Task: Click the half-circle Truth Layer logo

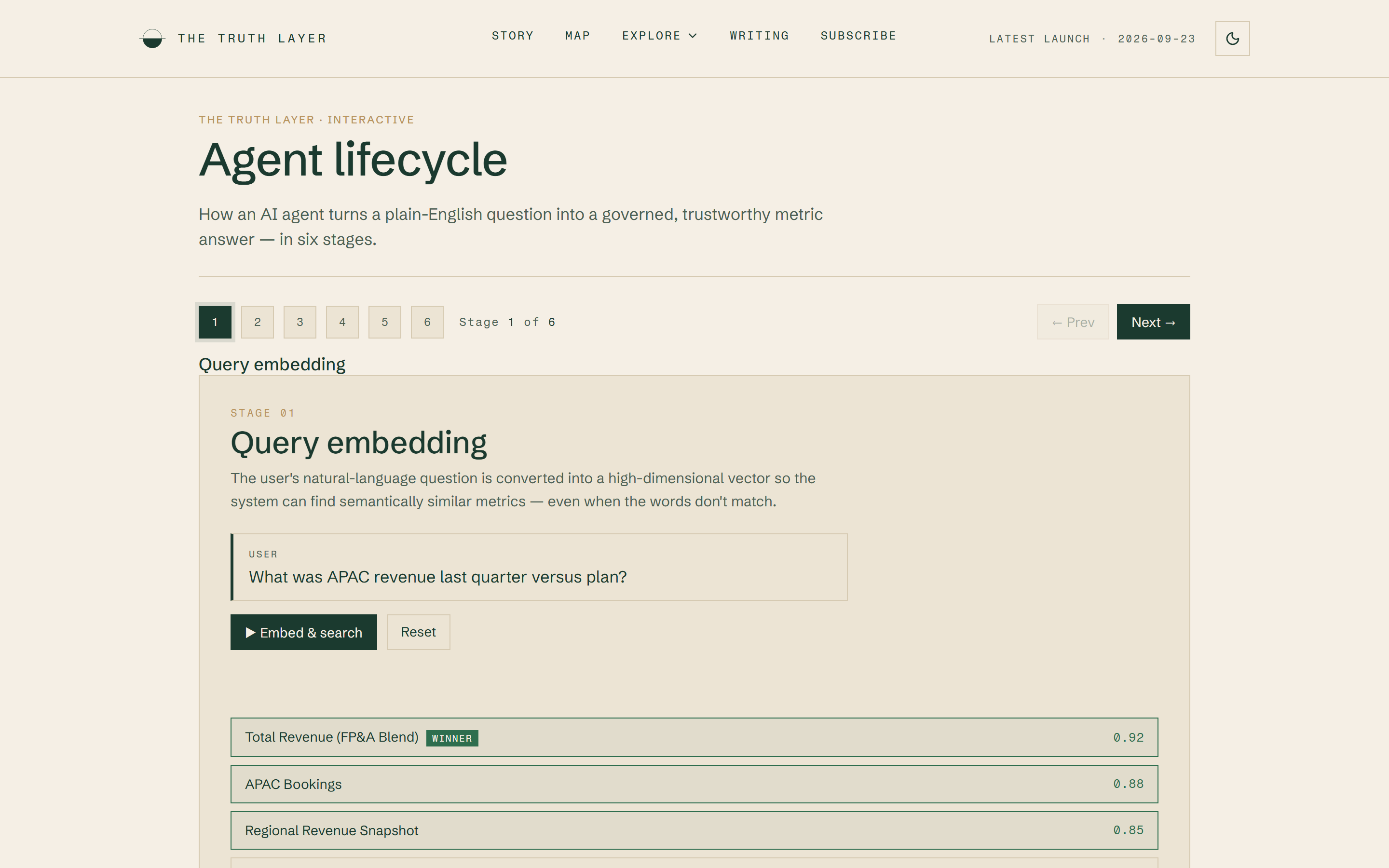Action: pyautogui.click(x=152, y=39)
